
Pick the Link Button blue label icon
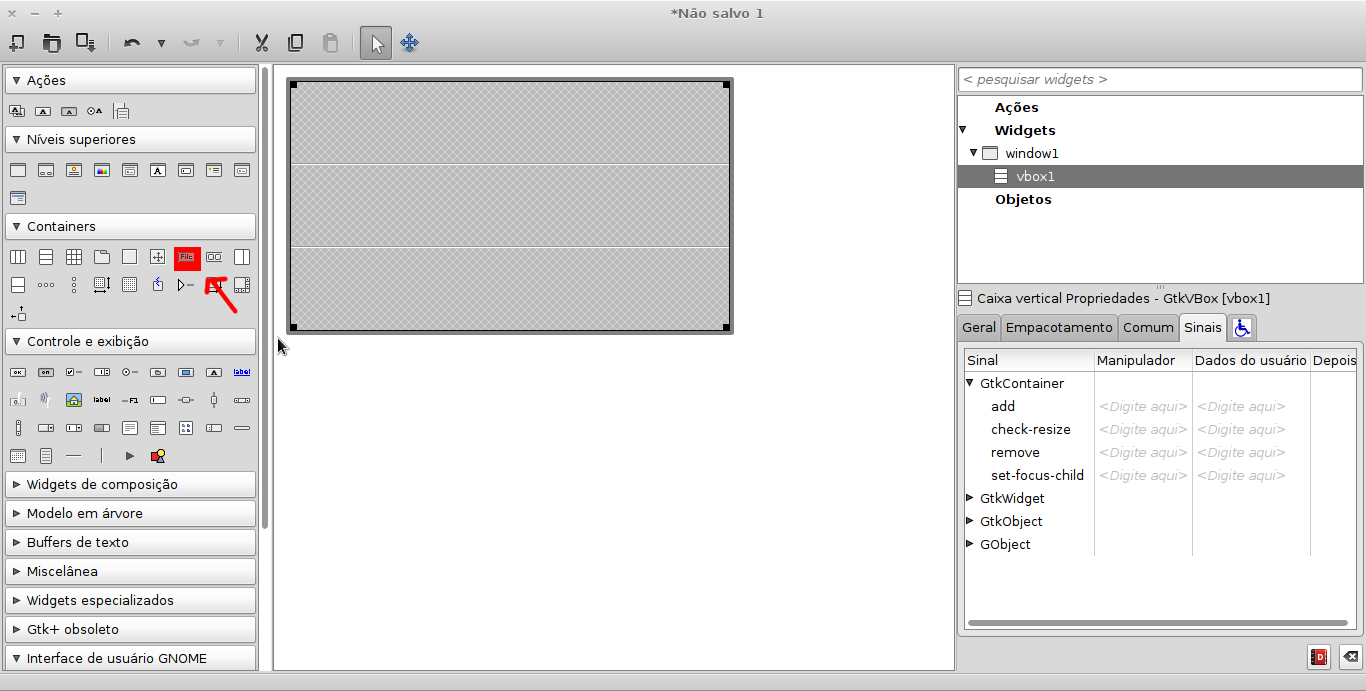click(242, 372)
